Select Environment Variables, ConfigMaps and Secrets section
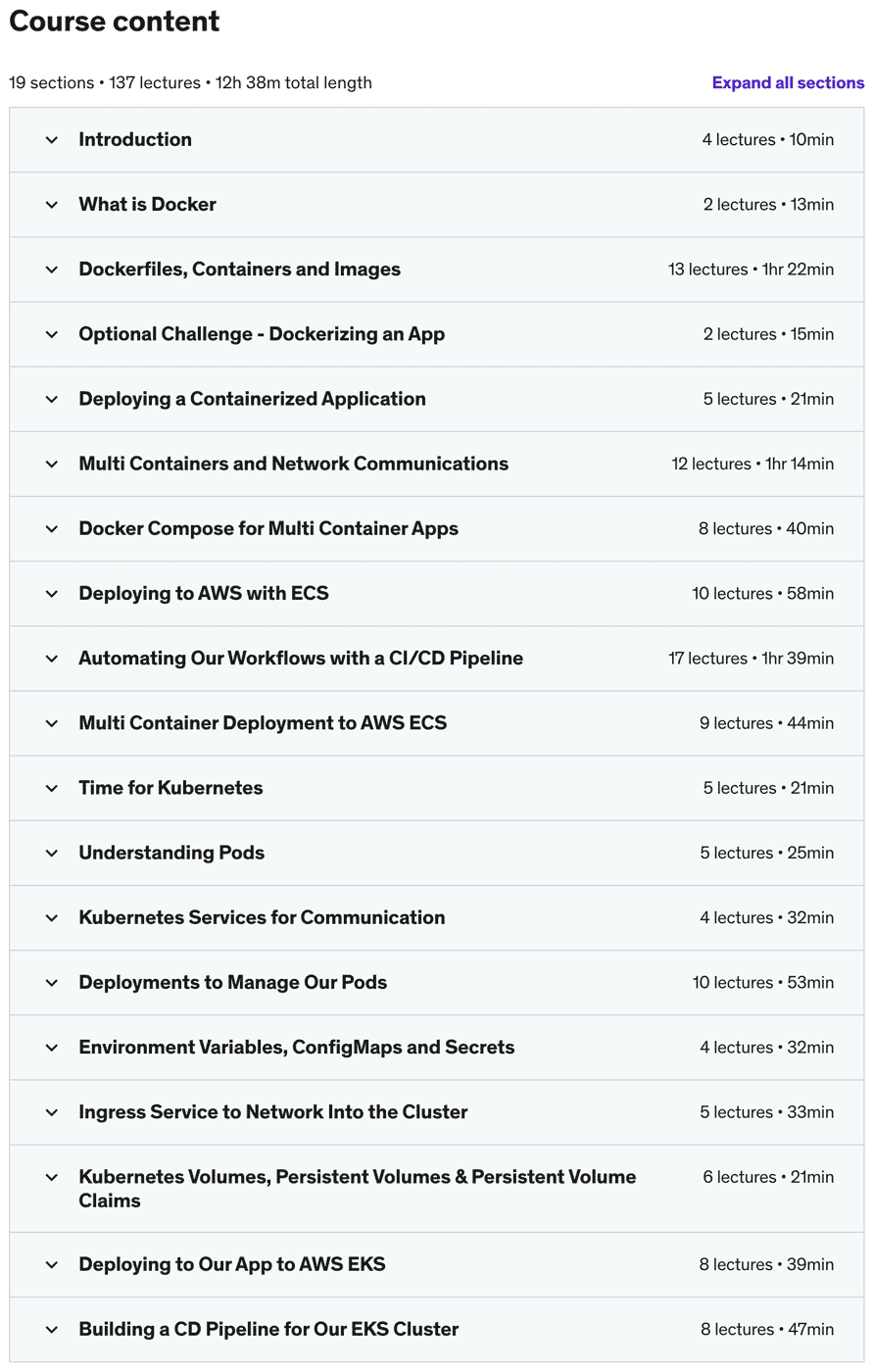Viewport: 873px width, 1372px height. point(296,1047)
